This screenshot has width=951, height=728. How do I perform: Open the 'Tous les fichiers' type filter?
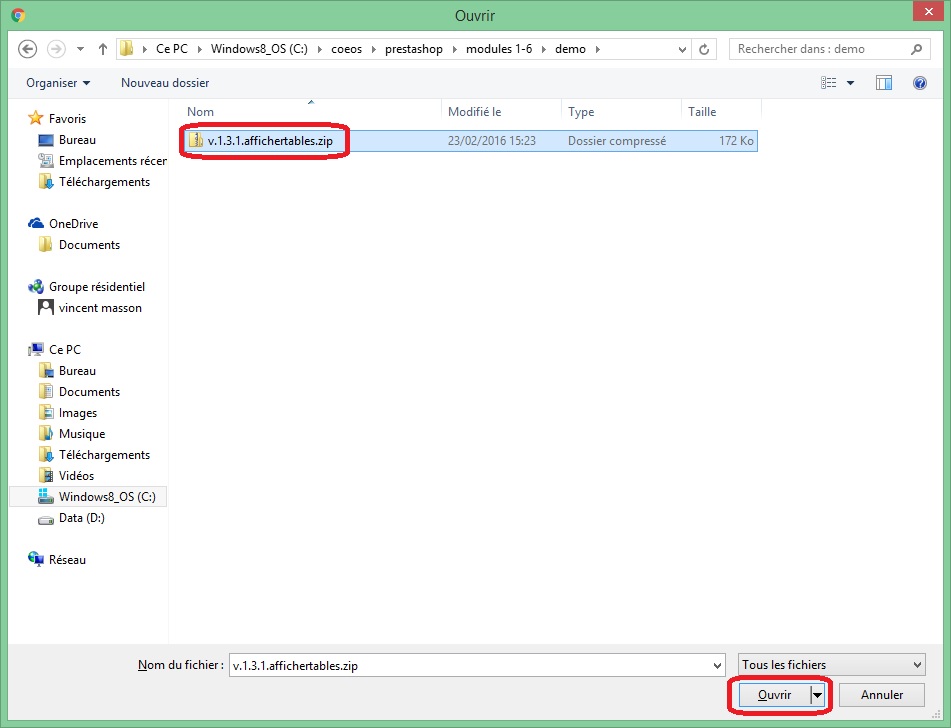click(x=832, y=665)
